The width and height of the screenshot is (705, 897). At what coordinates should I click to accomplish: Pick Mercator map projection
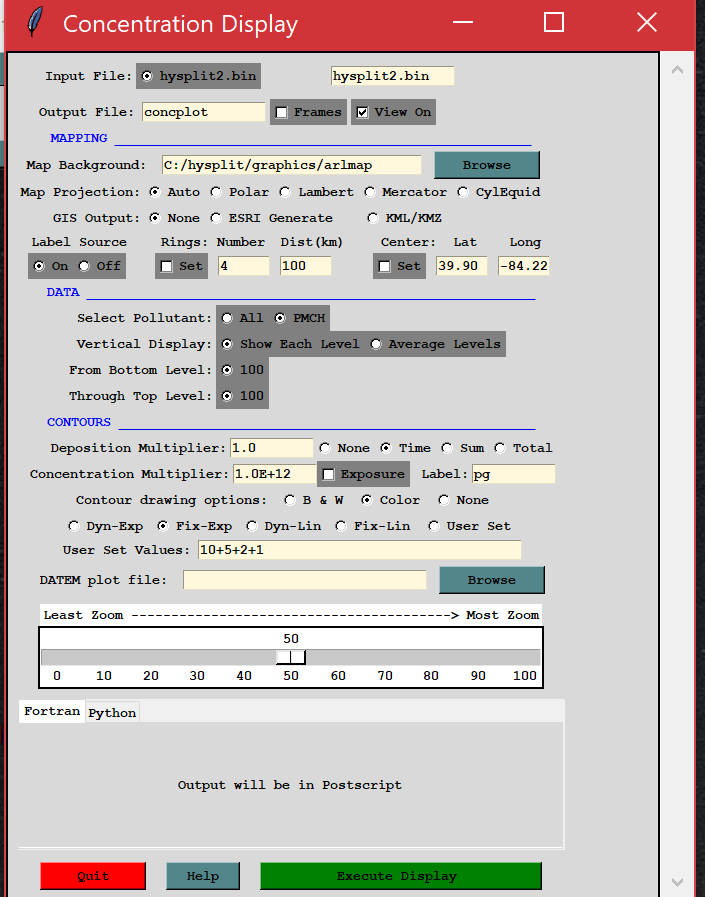coord(370,192)
